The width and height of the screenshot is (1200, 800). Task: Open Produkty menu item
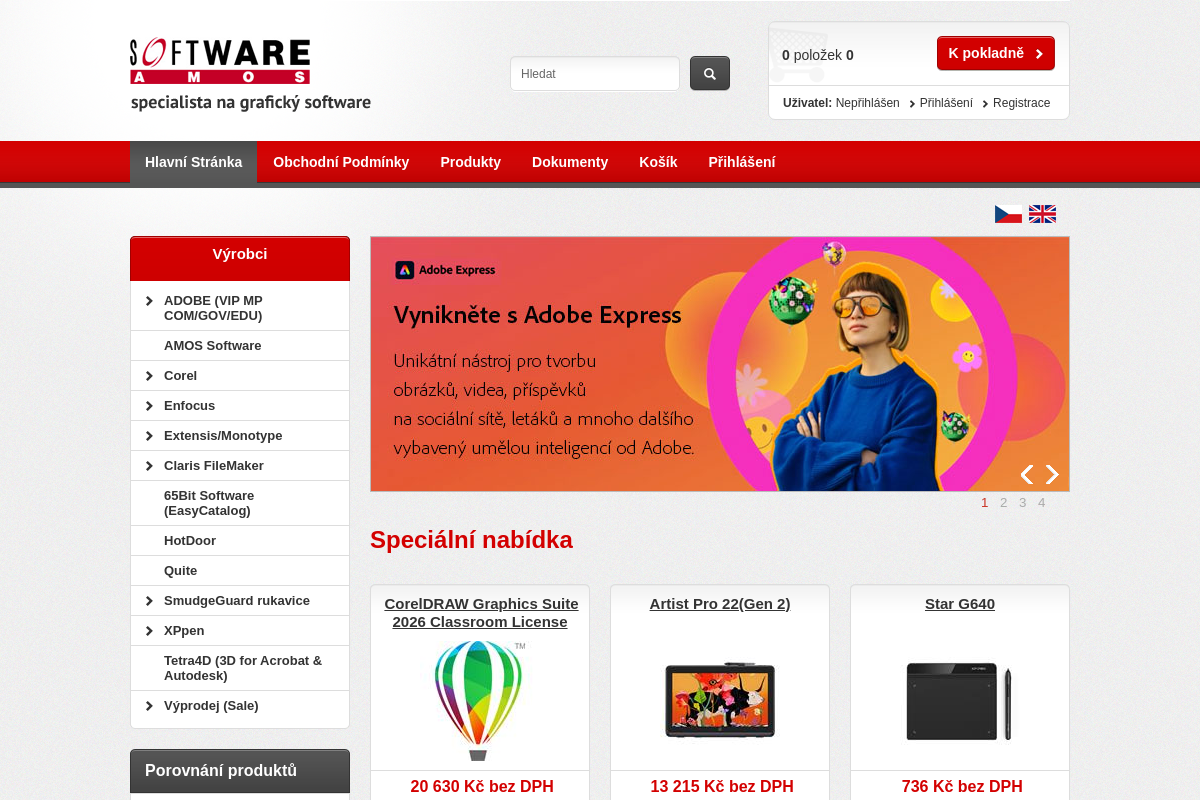pyautogui.click(x=470, y=162)
